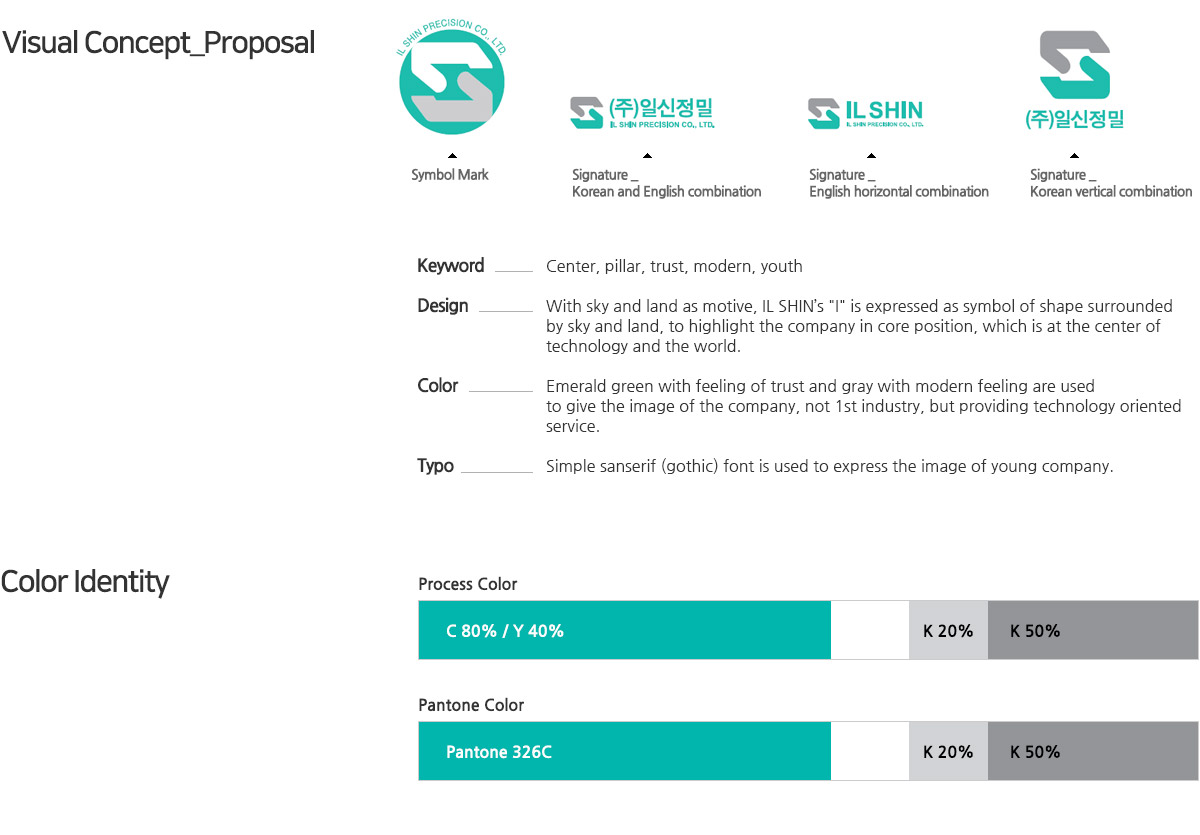Click the Typo label
This screenshot has height=835, width=1200.
(436, 466)
